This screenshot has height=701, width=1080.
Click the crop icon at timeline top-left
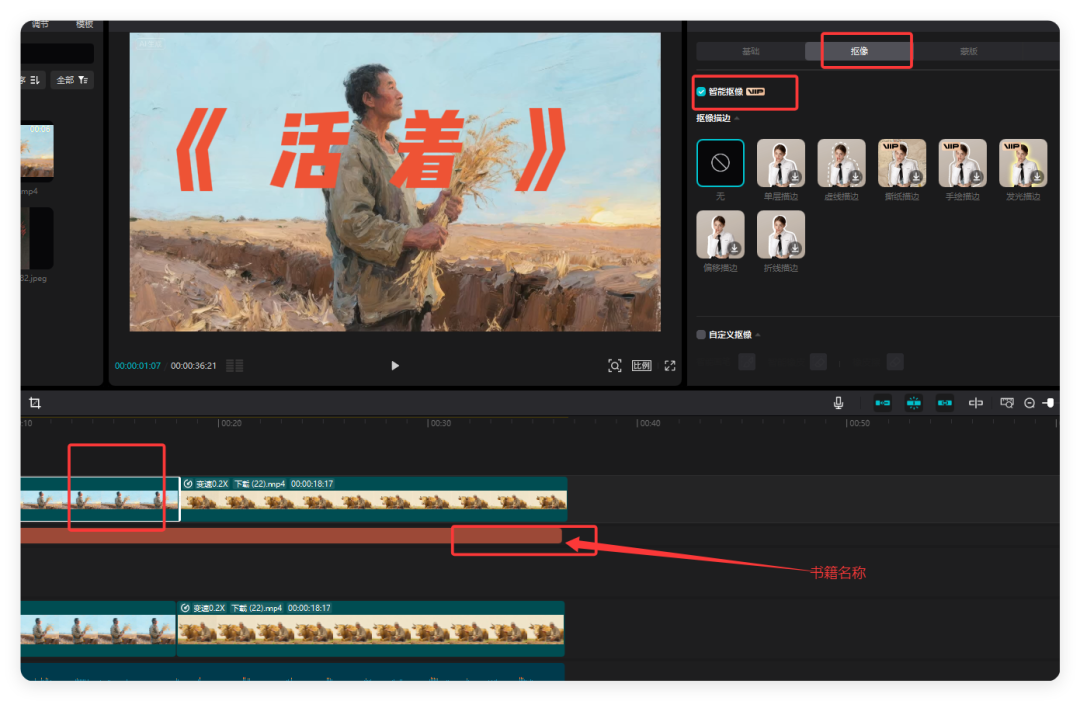click(x=35, y=402)
